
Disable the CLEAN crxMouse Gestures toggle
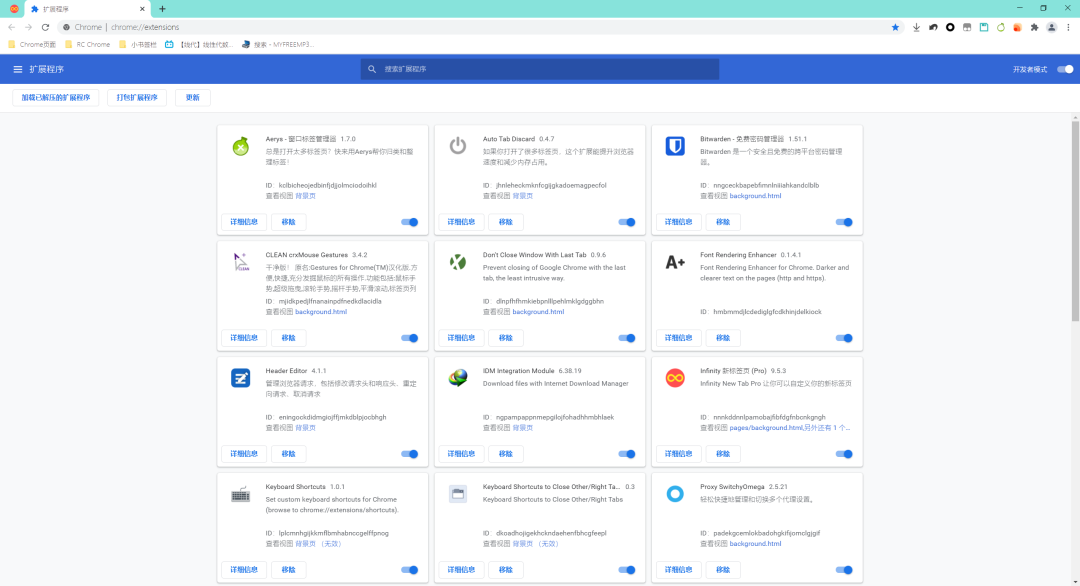tap(410, 338)
